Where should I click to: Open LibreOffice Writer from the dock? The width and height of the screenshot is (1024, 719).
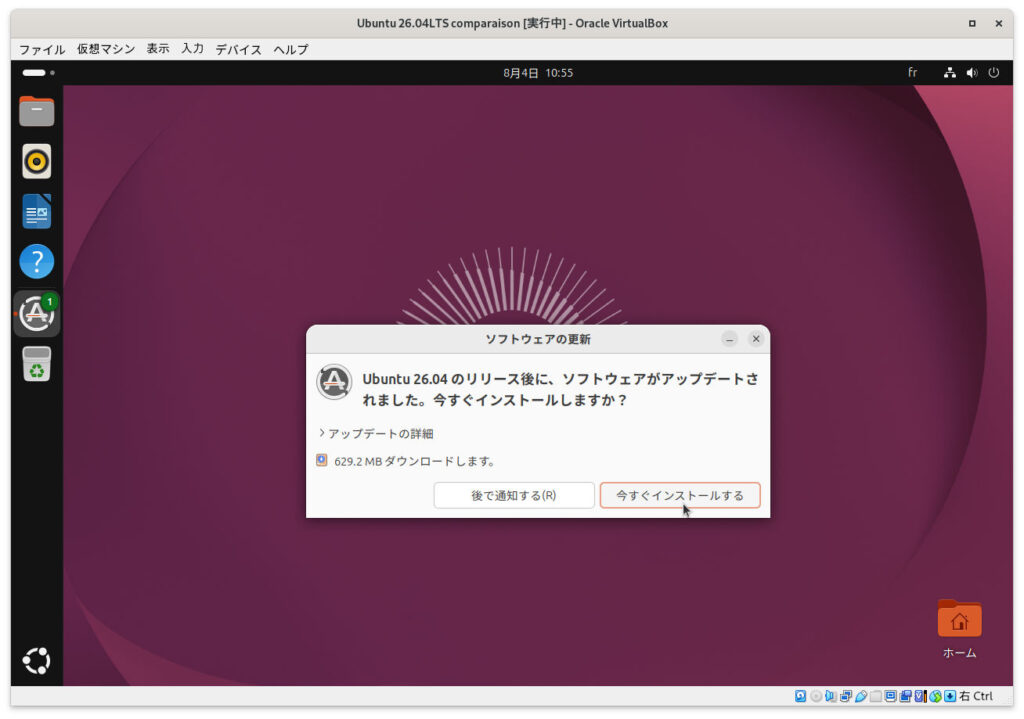37,211
